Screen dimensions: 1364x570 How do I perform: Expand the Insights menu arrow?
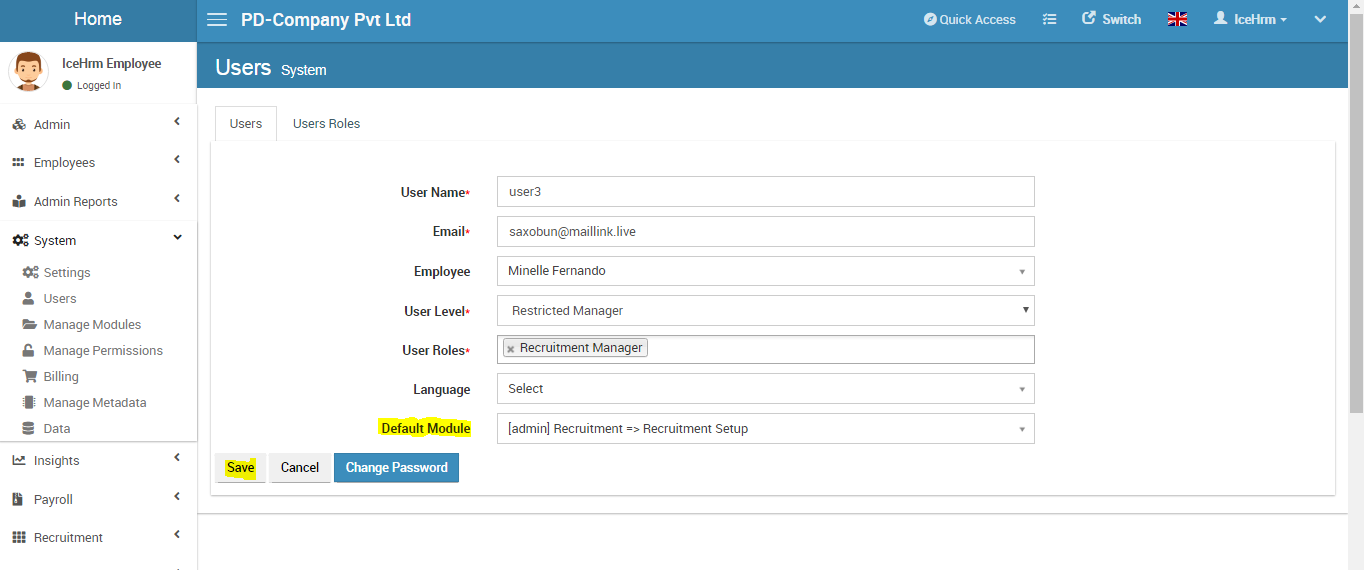(x=177, y=458)
